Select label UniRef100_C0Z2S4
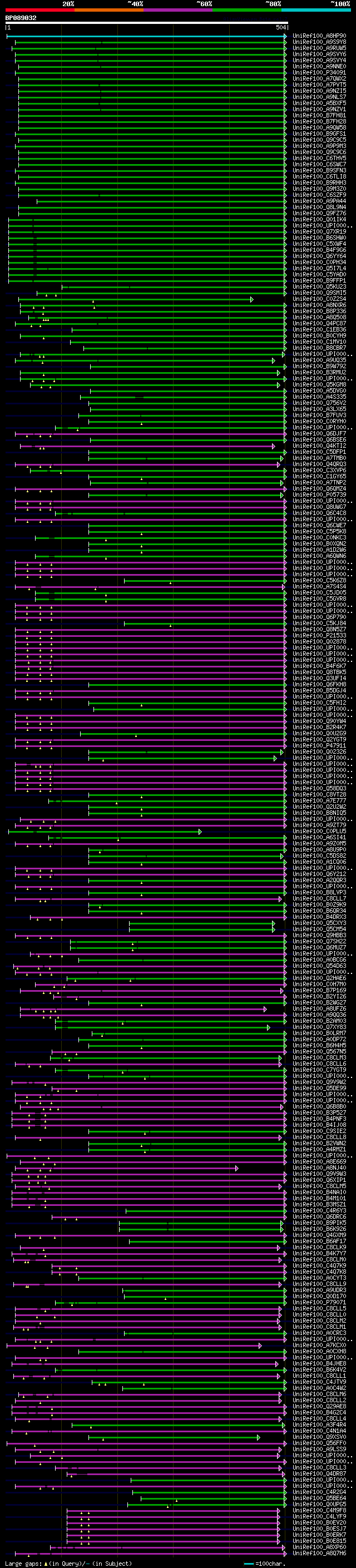The image size is (356, 1568). [x=319, y=299]
